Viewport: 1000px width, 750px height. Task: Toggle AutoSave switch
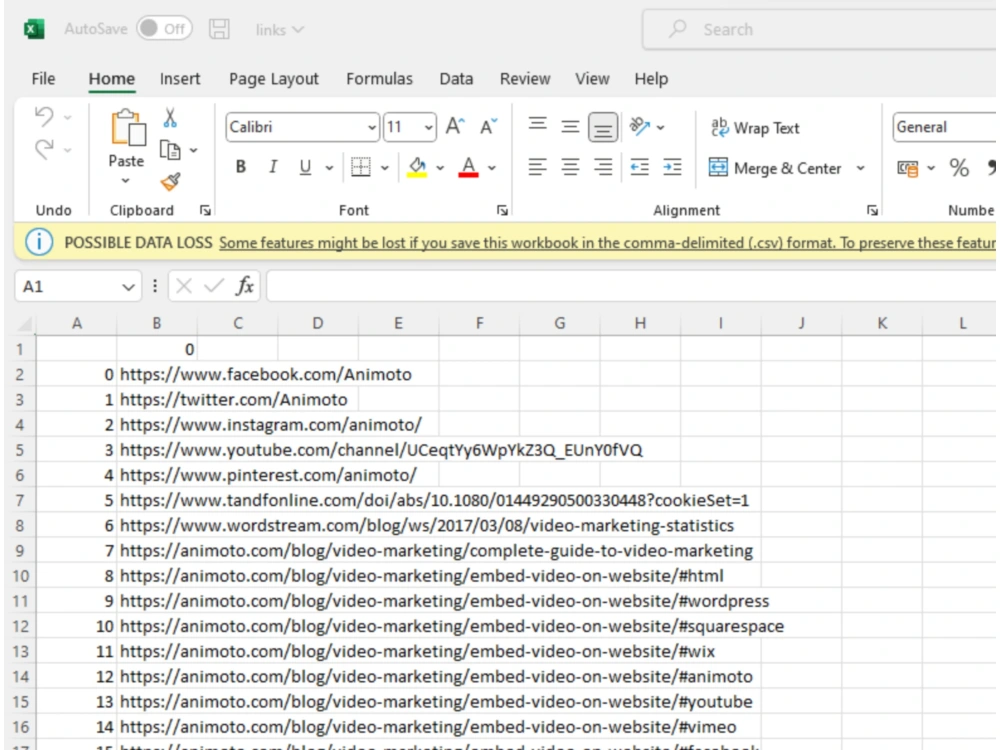tap(164, 29)
